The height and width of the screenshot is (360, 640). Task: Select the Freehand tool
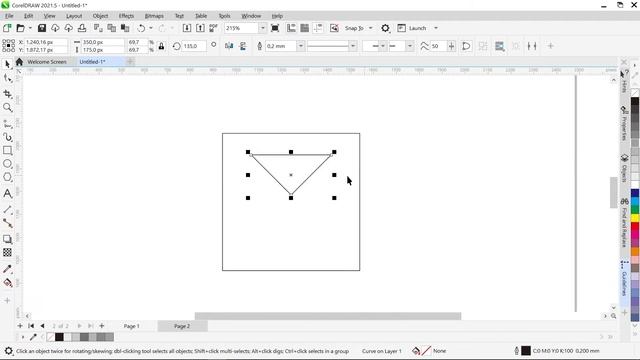coord(7,124)
